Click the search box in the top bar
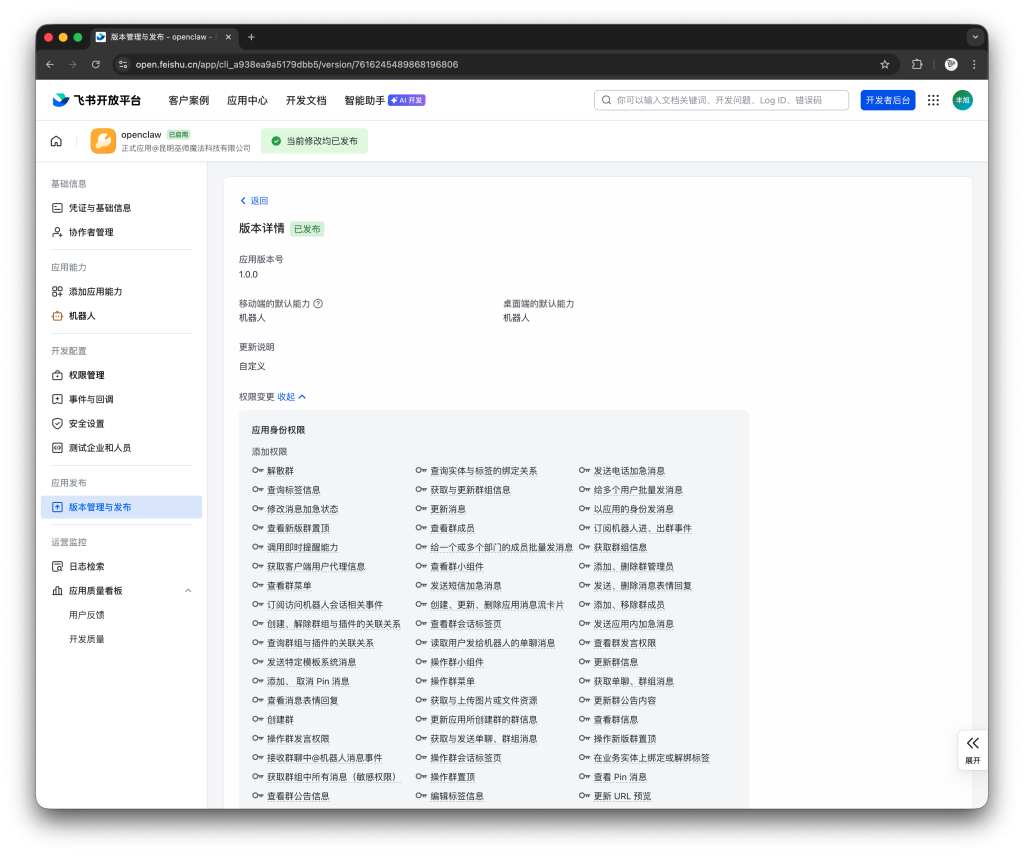 720,100
